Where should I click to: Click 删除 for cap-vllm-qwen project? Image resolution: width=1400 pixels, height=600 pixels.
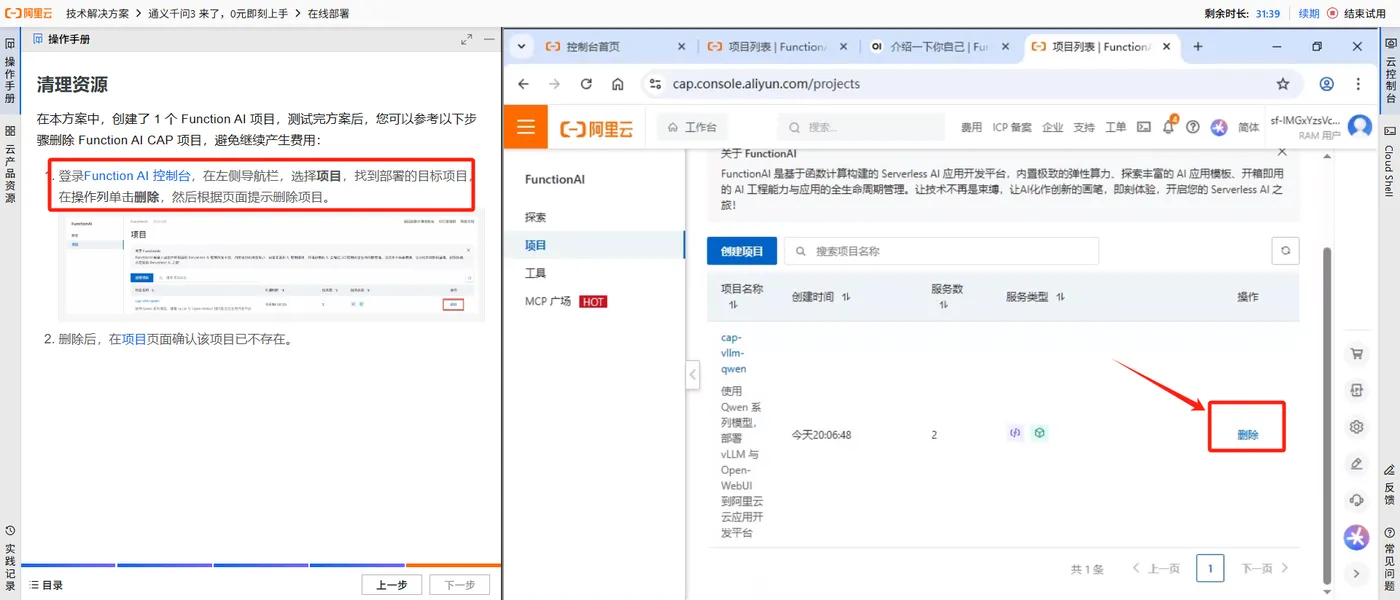point(1247,435)
